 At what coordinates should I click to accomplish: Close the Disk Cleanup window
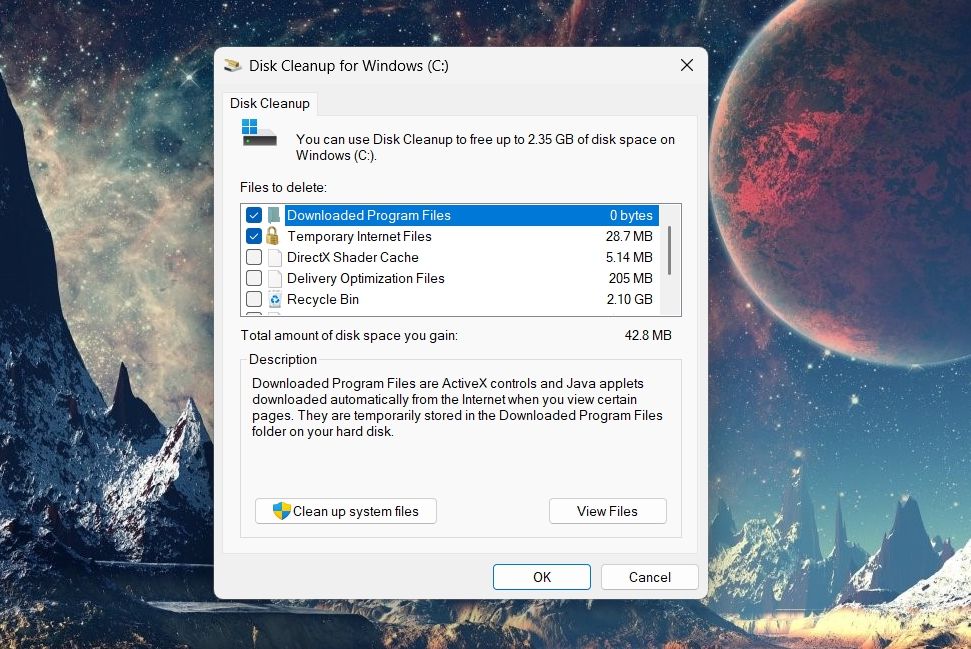tap(687, 65)
